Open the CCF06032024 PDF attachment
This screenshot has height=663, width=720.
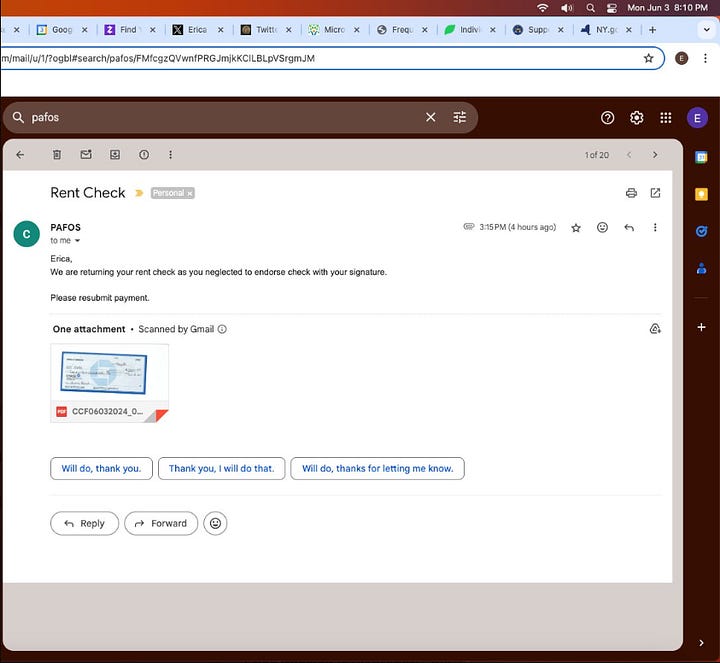pyautogui.click(x=109, y=383)
